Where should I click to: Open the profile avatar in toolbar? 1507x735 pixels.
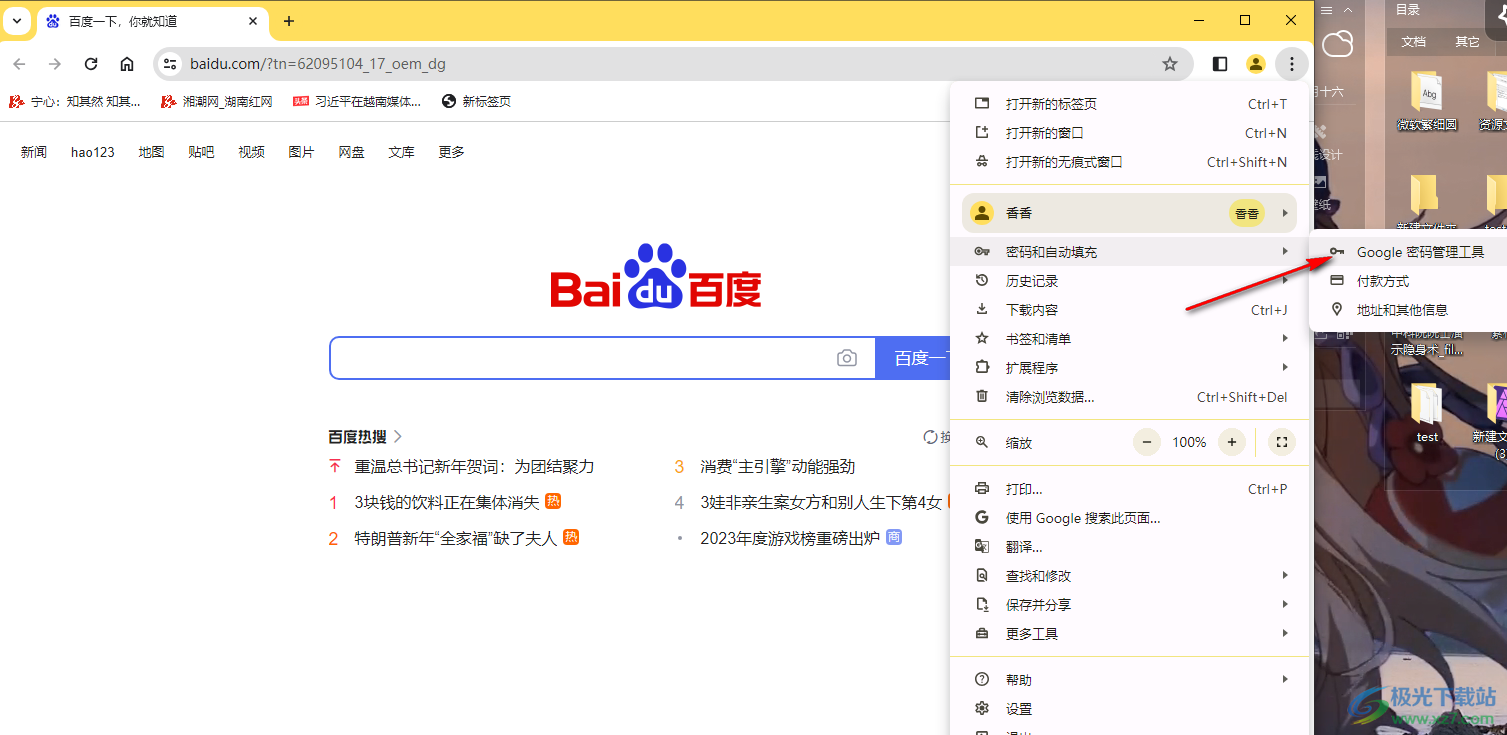click(x=1256, y=64)
